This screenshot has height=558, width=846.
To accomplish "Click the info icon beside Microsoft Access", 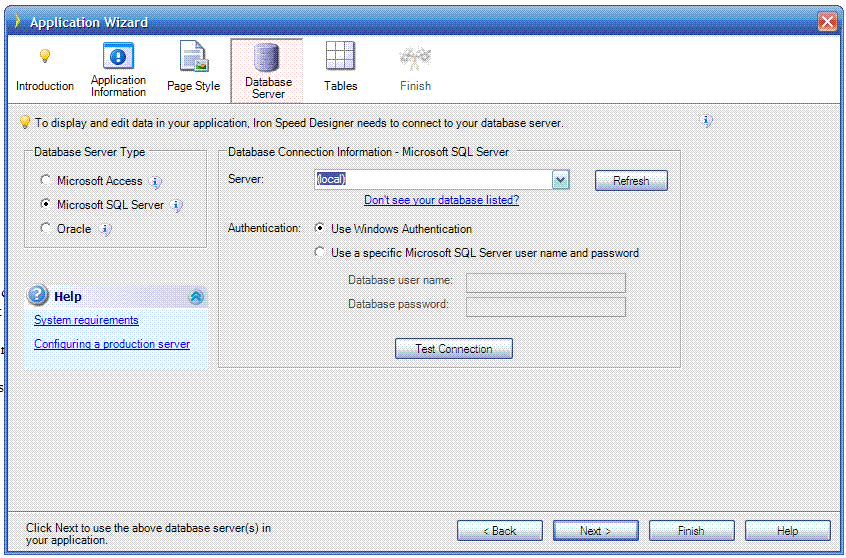I will pyautogui.click(x=155, y=182).
